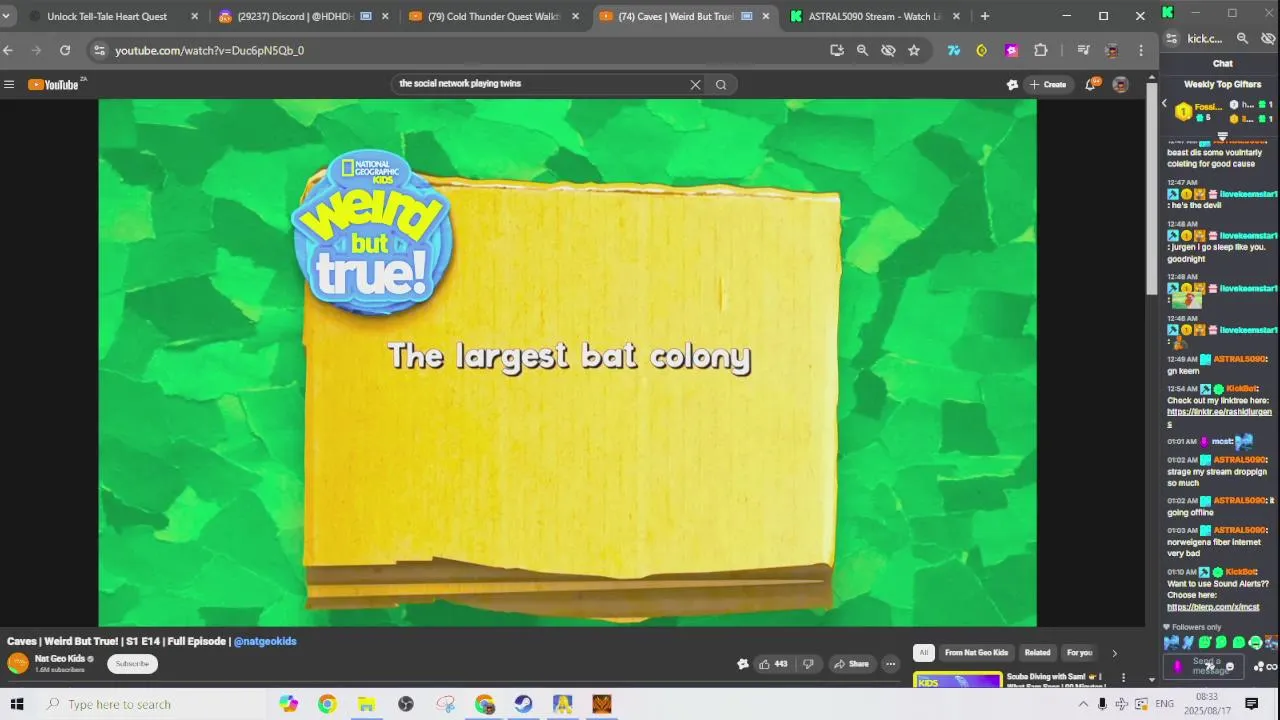Subscribe to Nat Geo Kids
Image resolution: width=1280 pixels, height=720 pixels.
point(132,664)
